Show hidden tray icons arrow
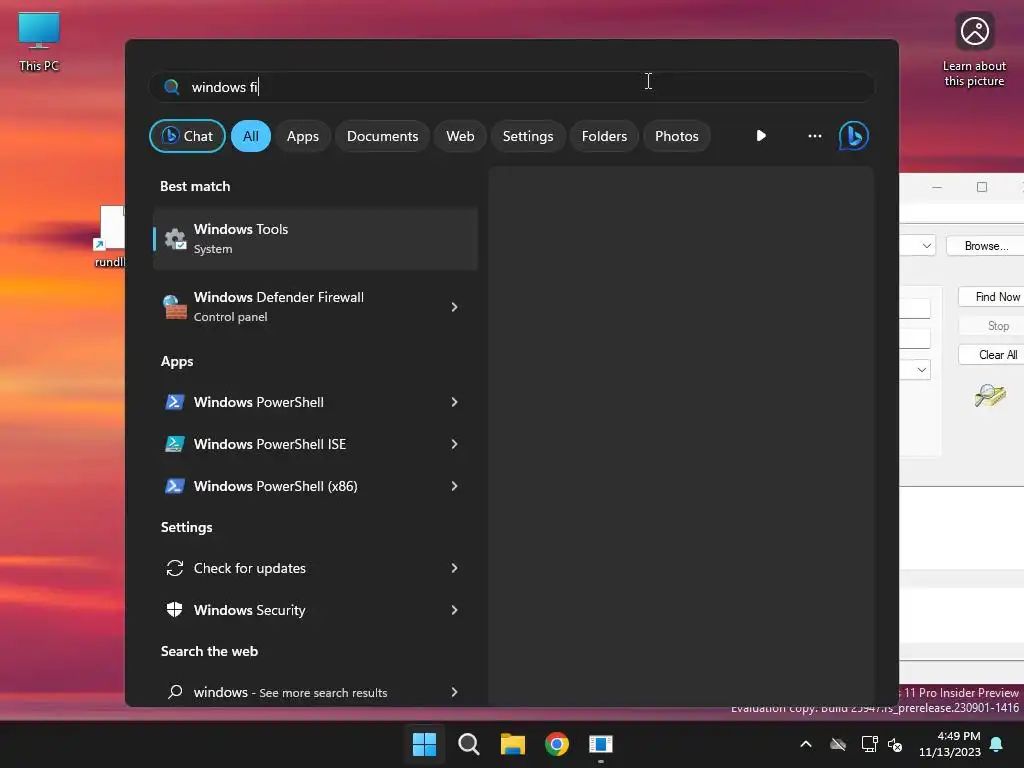This screenshot has height=768, width=1024. pyautogui.click(x=806, y=744)
